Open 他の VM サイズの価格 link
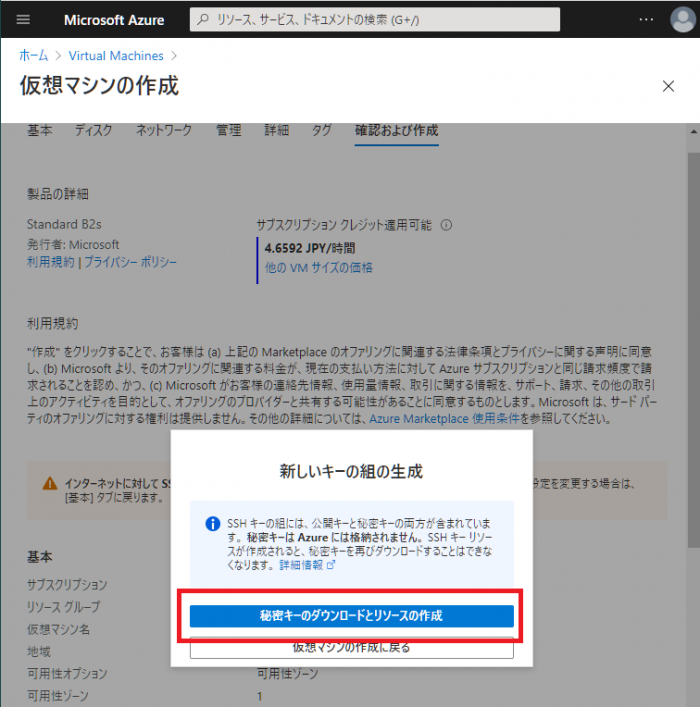This screenshot has width=700, height=707. [318, 267]
